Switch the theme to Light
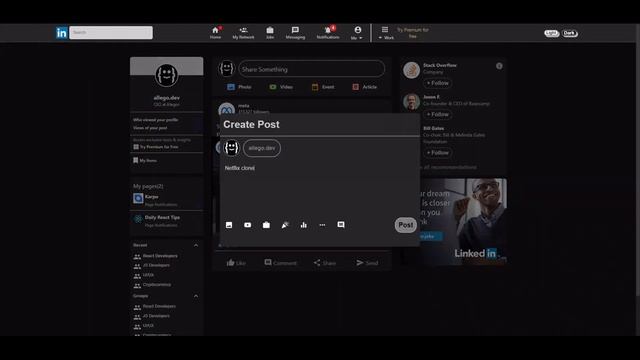640x360 pixels. click(x=551, y=33)
